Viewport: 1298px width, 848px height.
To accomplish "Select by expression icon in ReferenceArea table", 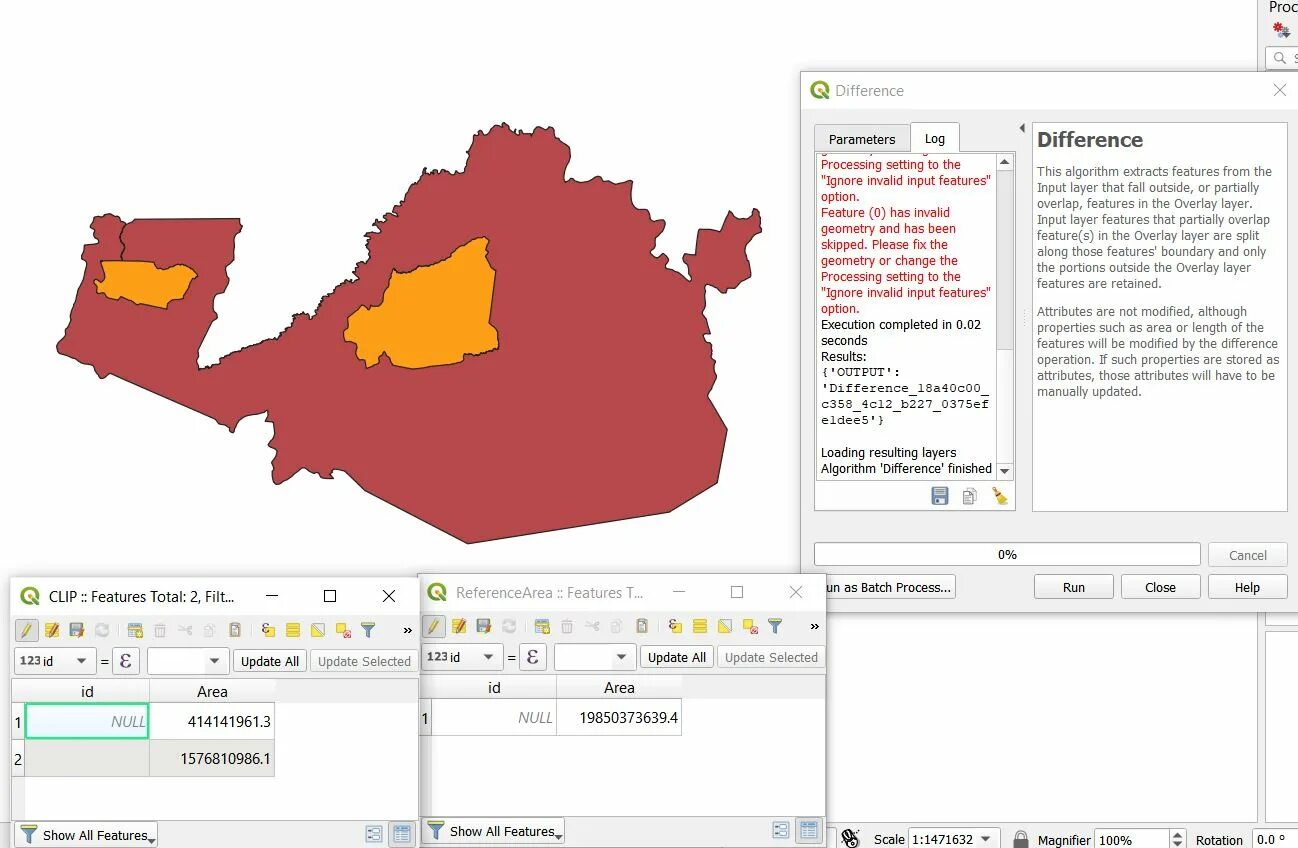I will [x=675, y=626].
